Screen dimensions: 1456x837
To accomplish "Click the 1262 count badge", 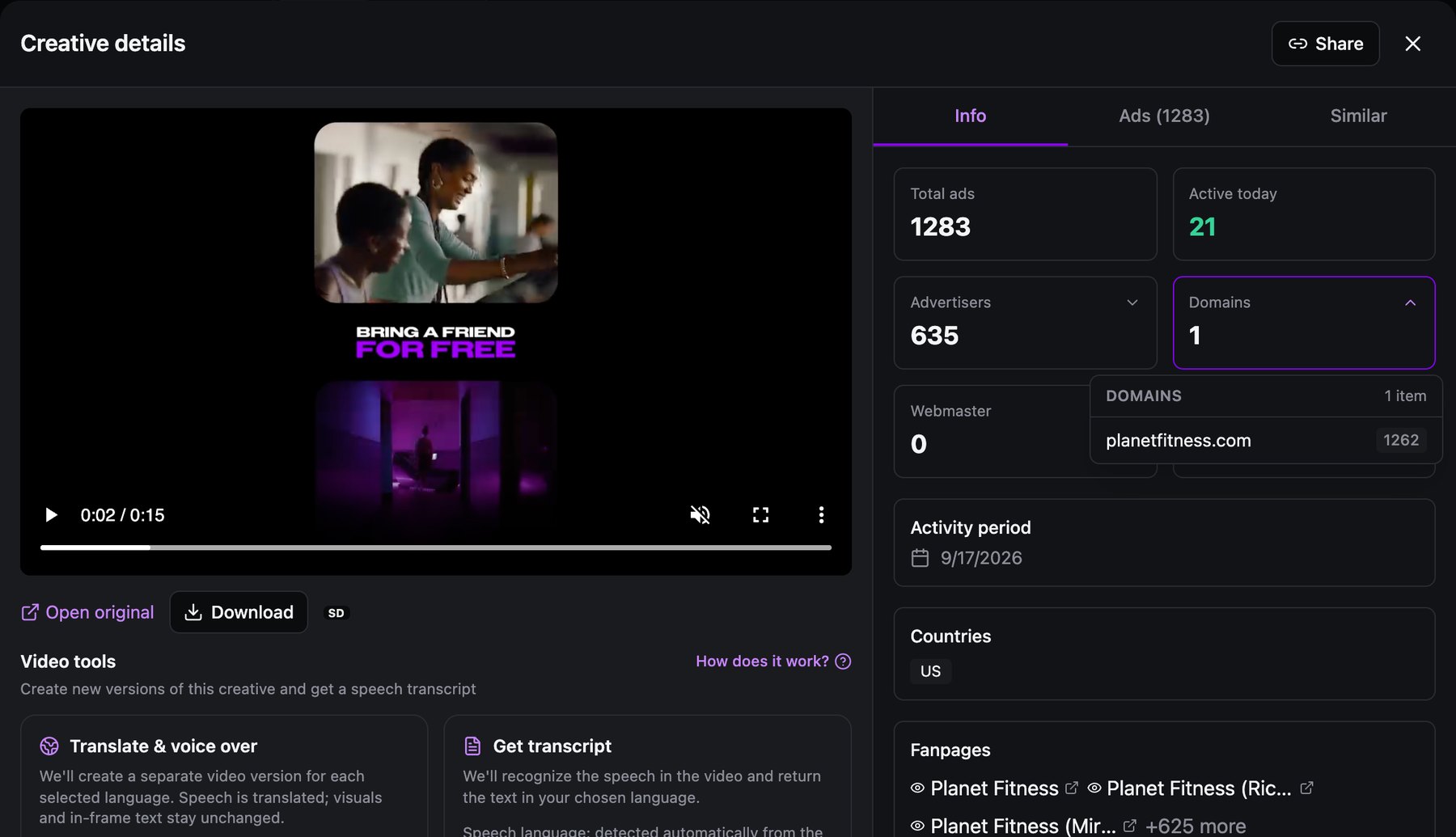I will coord(1401,440).
